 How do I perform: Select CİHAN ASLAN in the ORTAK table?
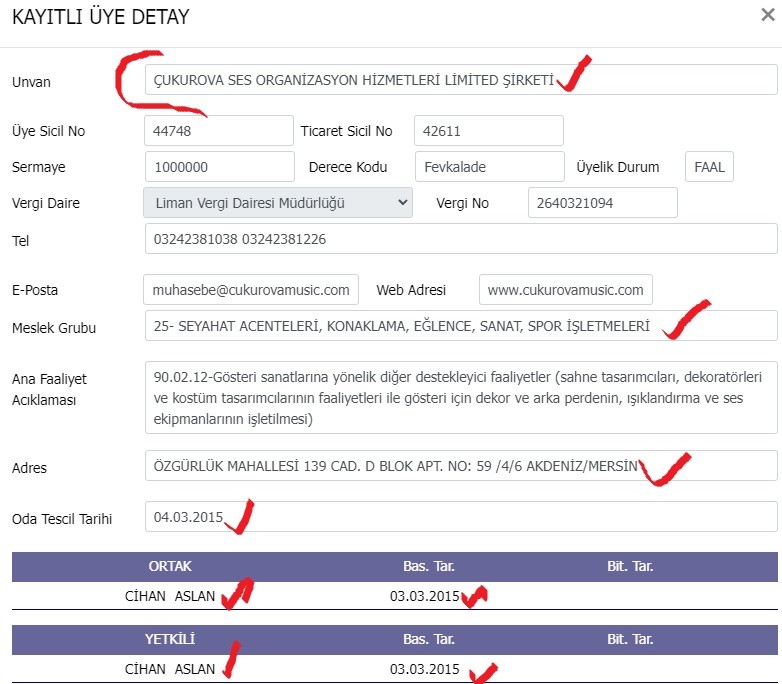(170, 596)
